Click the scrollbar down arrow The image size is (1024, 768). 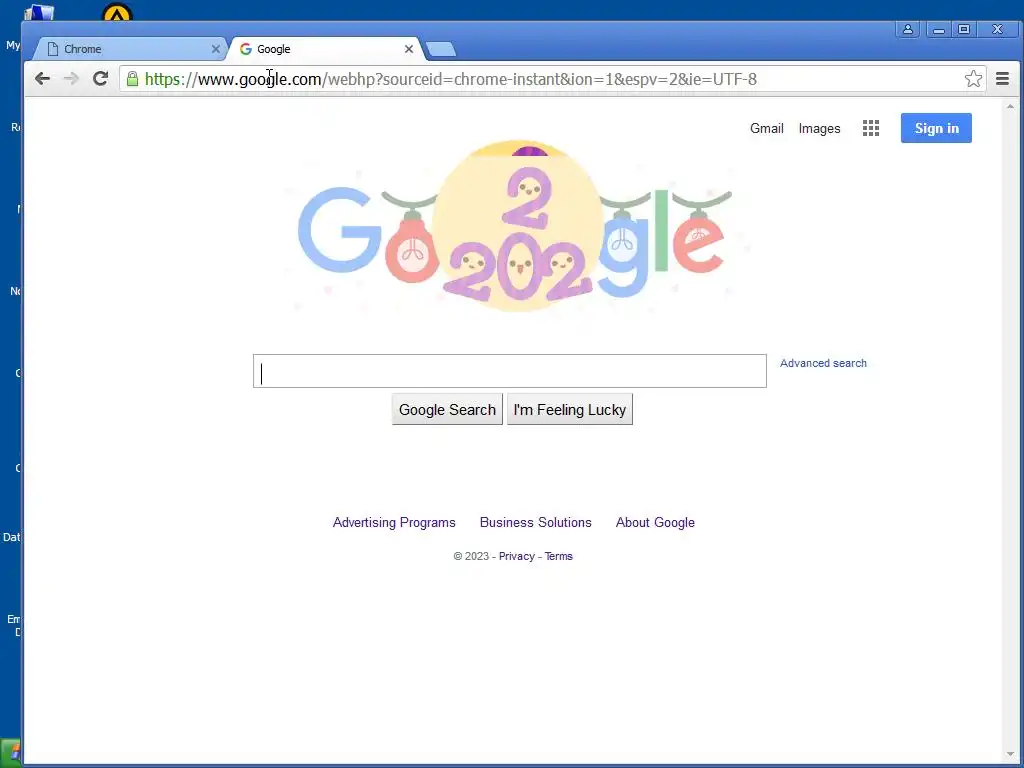(x=1010, y=755)
